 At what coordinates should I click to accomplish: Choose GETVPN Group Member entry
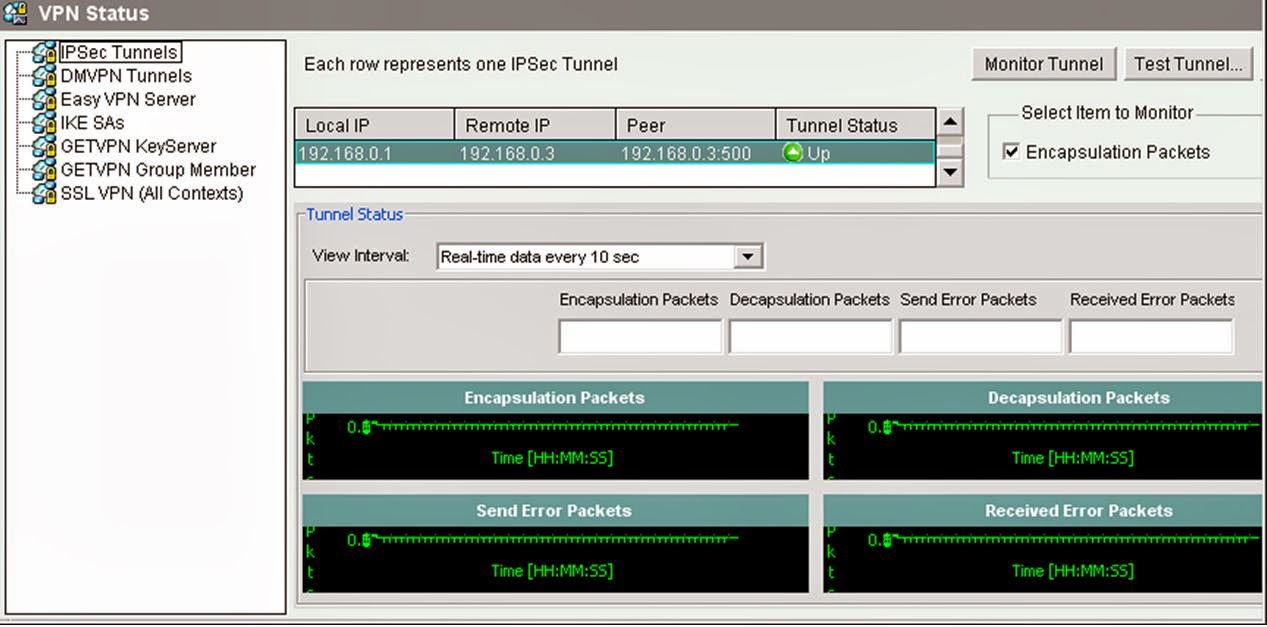pos(158,170)
